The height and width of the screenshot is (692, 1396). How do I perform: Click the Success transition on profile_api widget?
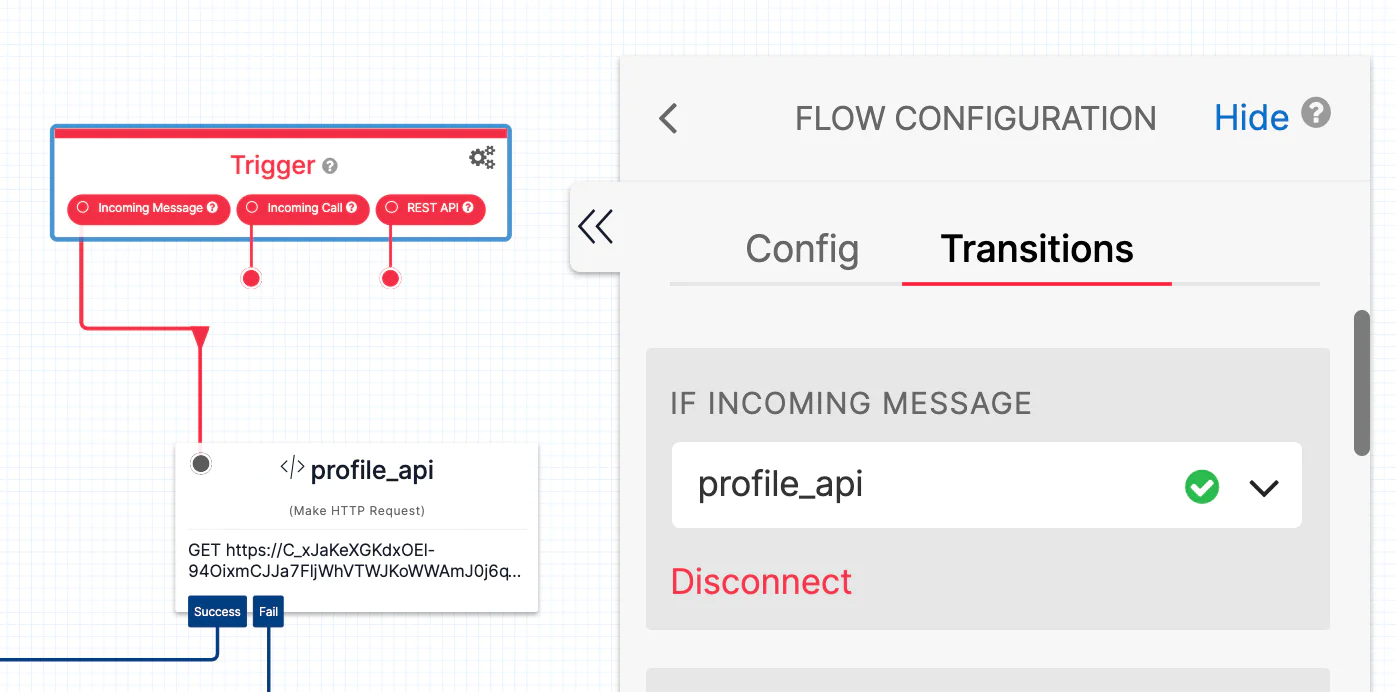pyautogui.click(x=217, y=611)
